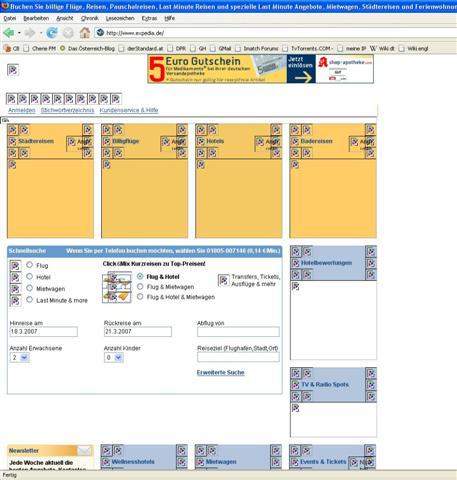Open the Lesezeichen menu
This screenshot has width=457, height=480.
click(120, 18)
